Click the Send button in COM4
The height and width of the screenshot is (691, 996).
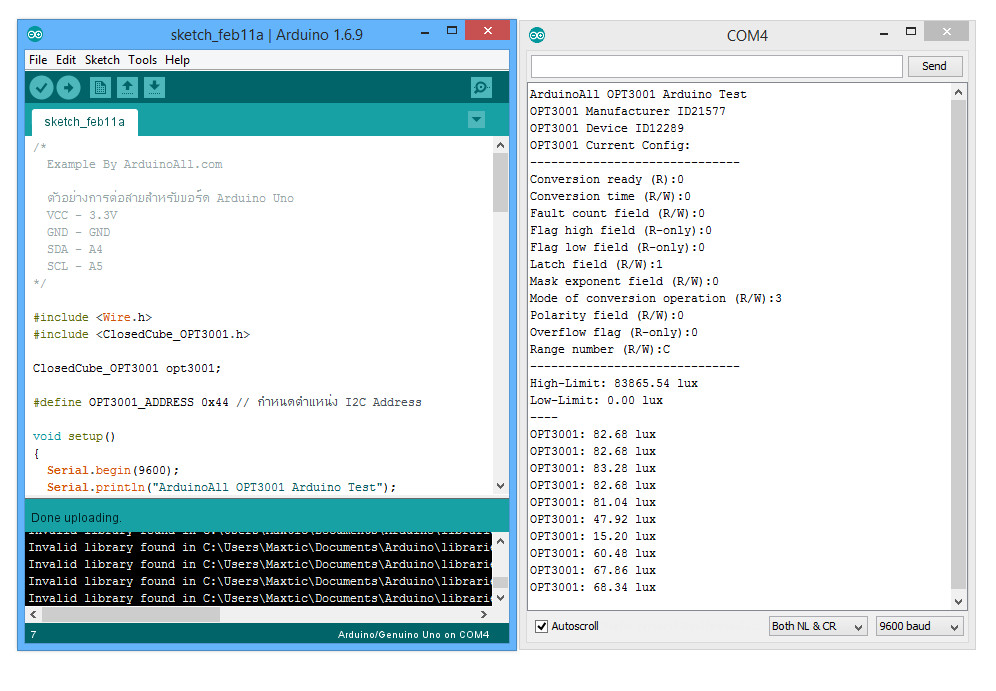point(934,66)
